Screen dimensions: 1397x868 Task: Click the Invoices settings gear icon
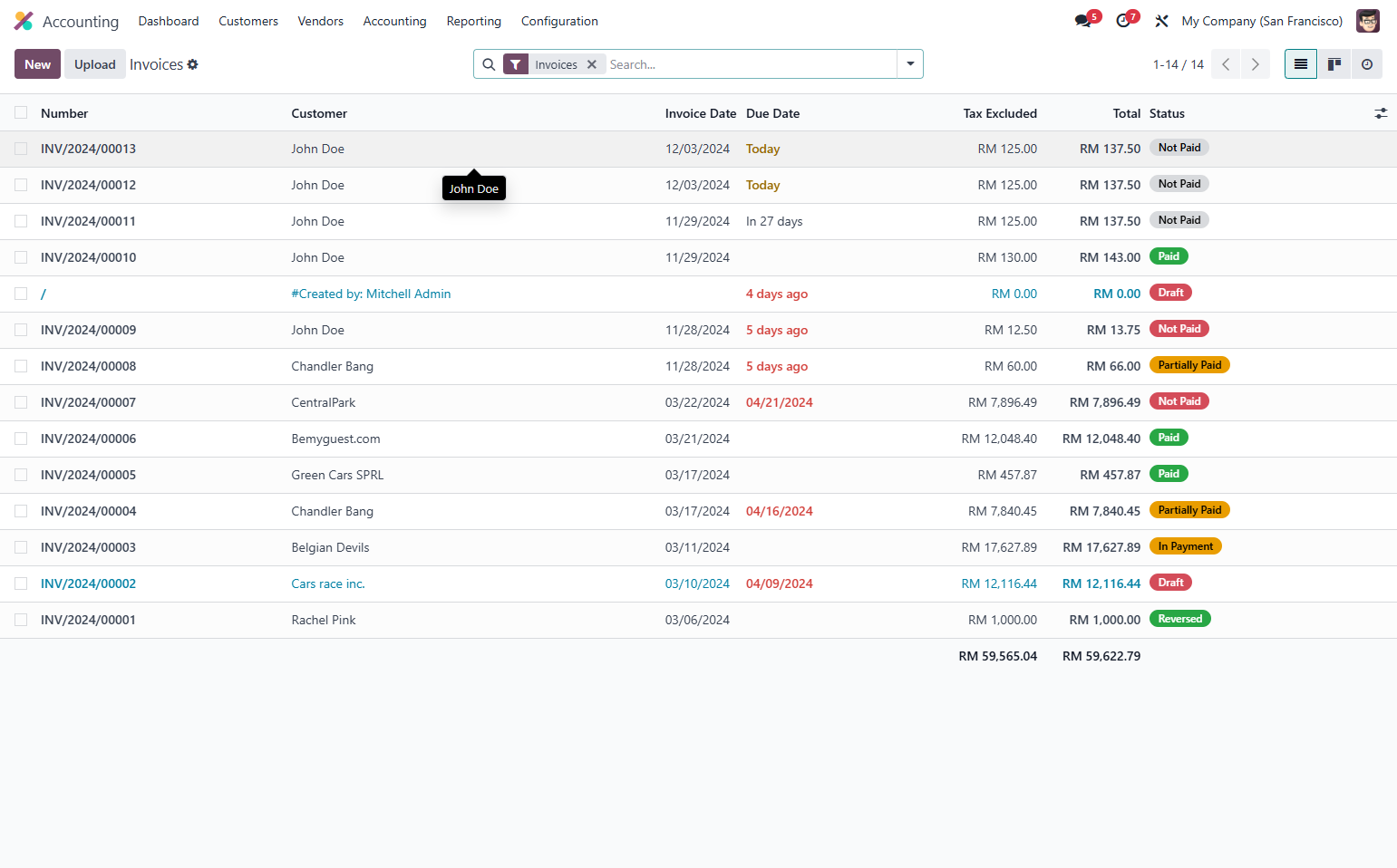coord(192,64)
